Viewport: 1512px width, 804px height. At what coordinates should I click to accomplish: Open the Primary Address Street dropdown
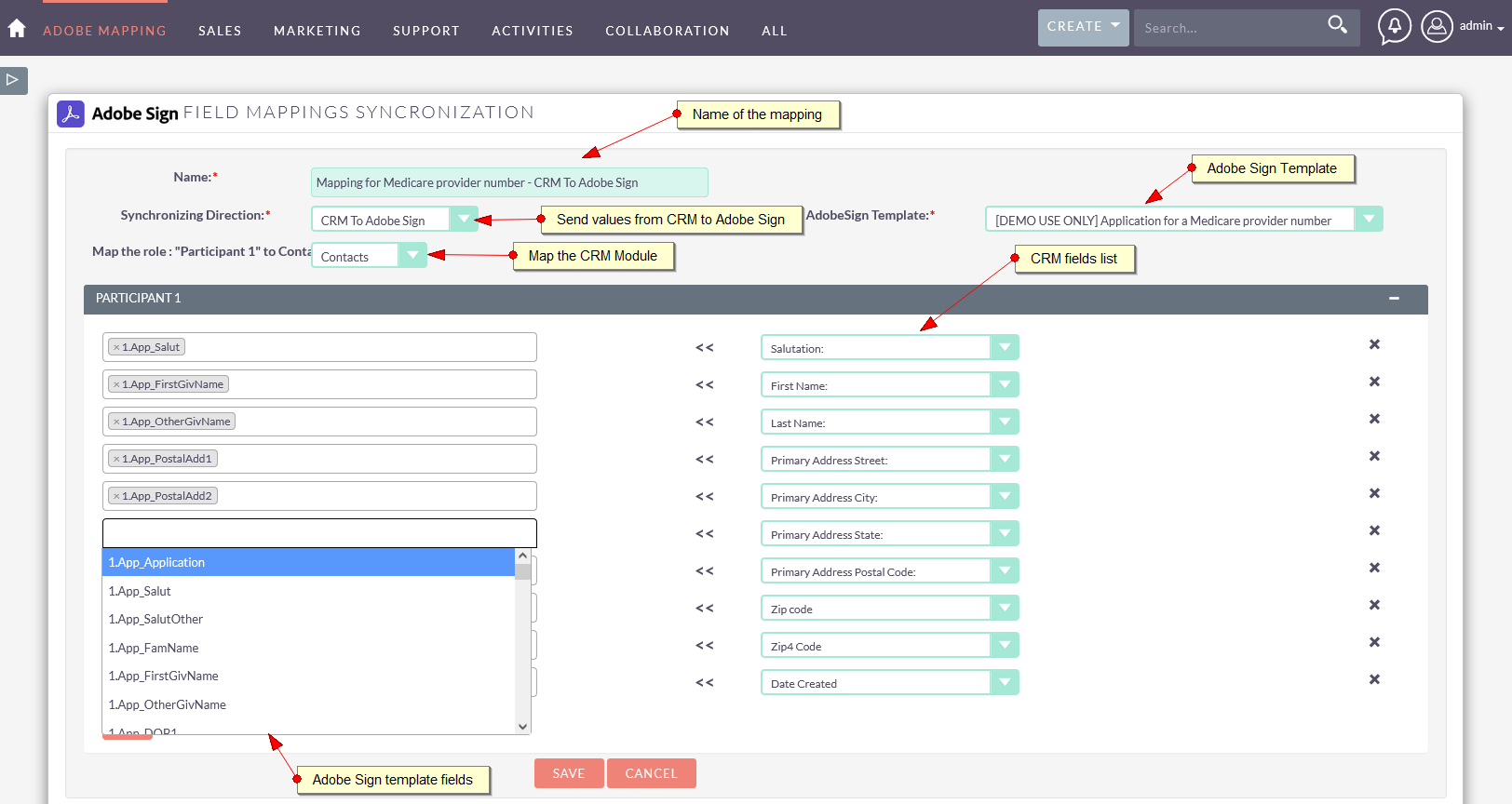889,459
